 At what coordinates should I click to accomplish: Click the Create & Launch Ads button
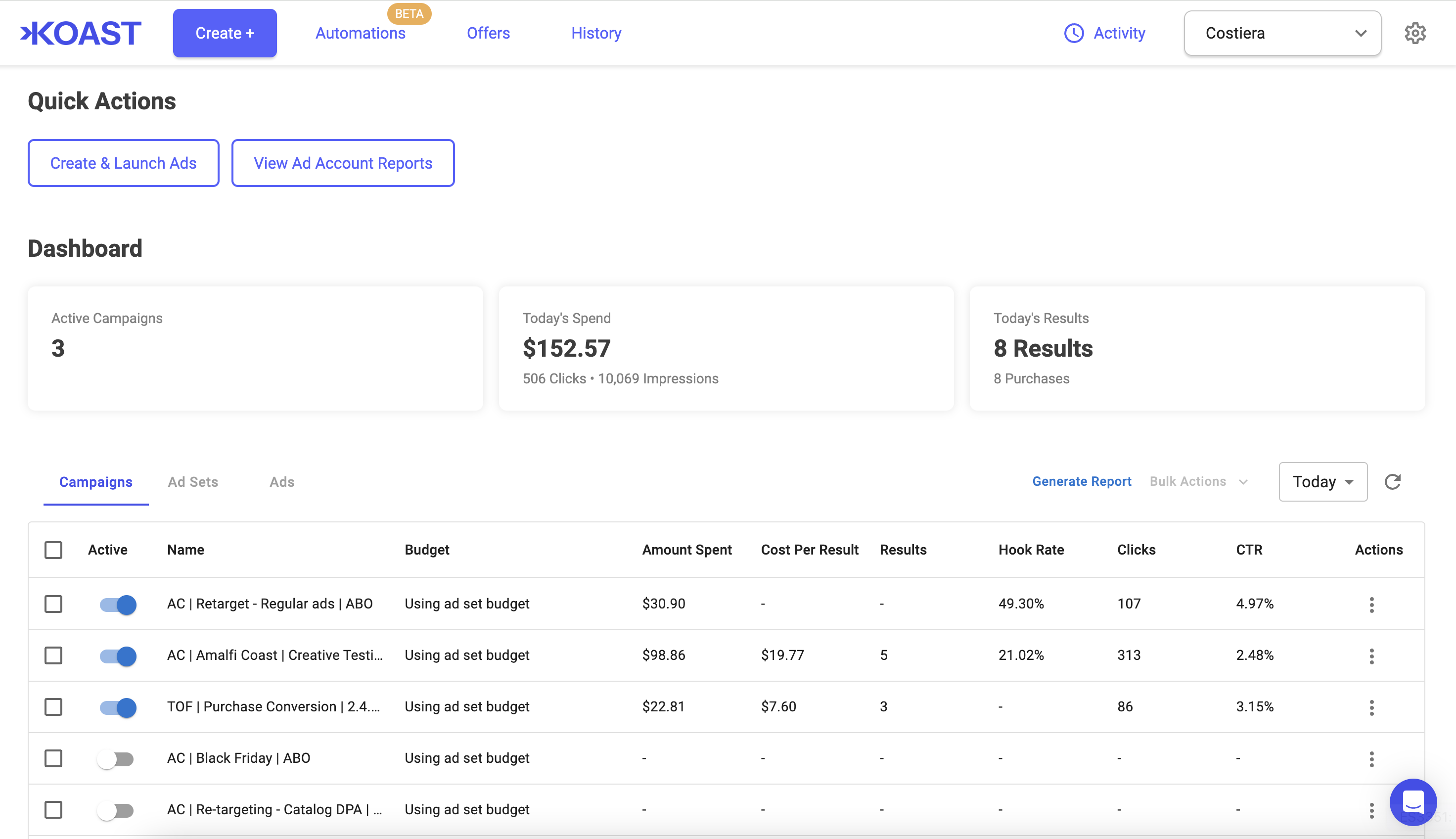click(x=123, y=163)
